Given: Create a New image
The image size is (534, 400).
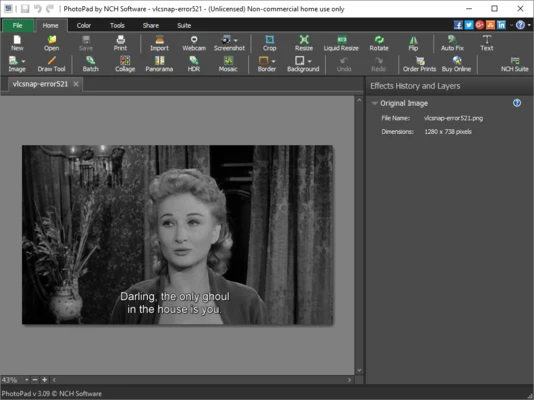Looking at the screenshot, I should point(17,43).
